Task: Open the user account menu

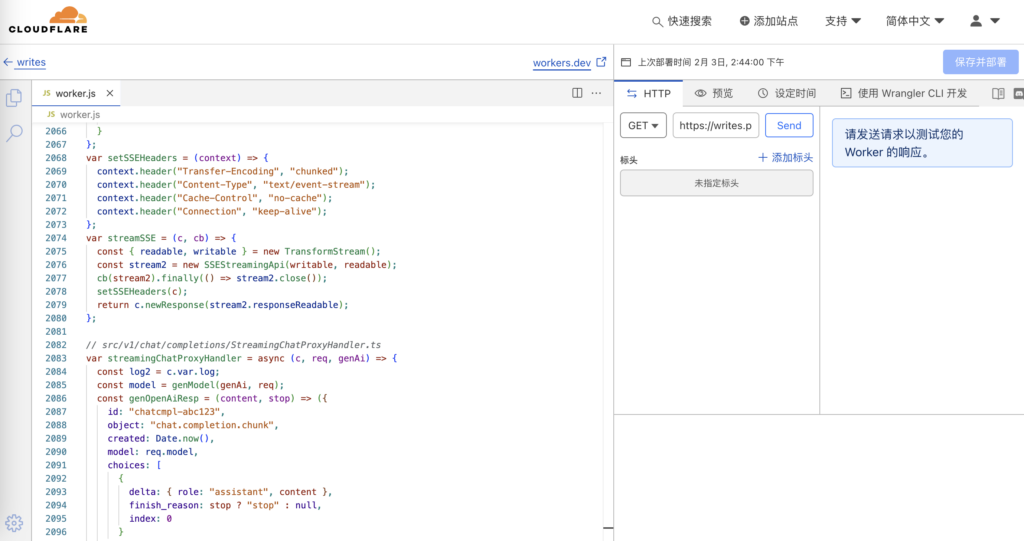Action: [x=985, y=21]
